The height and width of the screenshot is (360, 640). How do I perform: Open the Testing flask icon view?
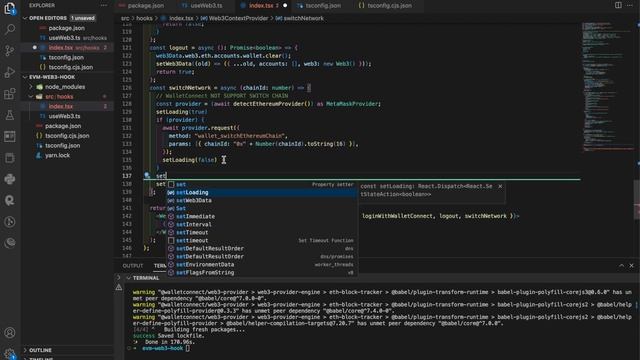[x=9, y=115]
